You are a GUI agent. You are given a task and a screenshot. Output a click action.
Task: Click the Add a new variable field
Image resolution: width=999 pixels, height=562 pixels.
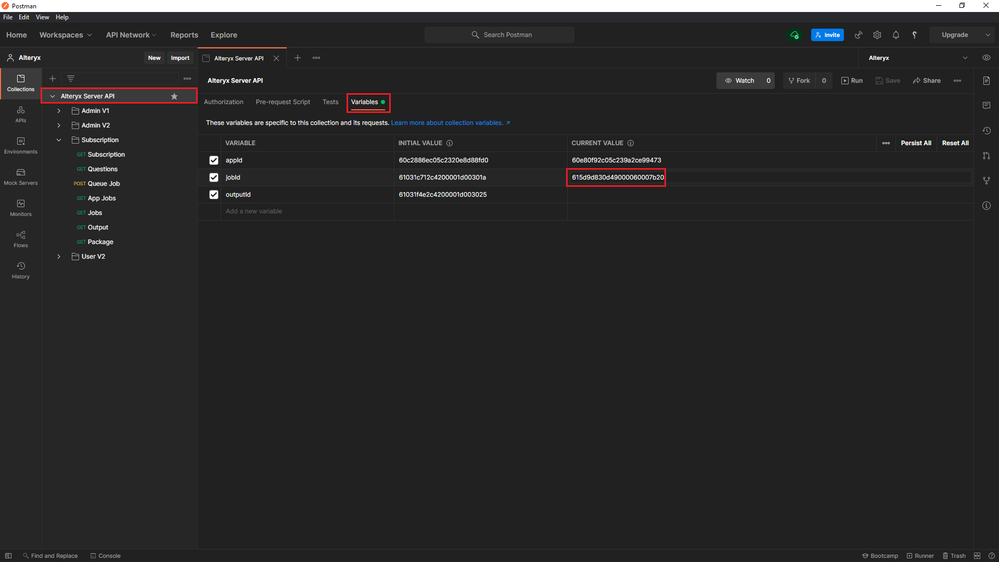(307, 212)
